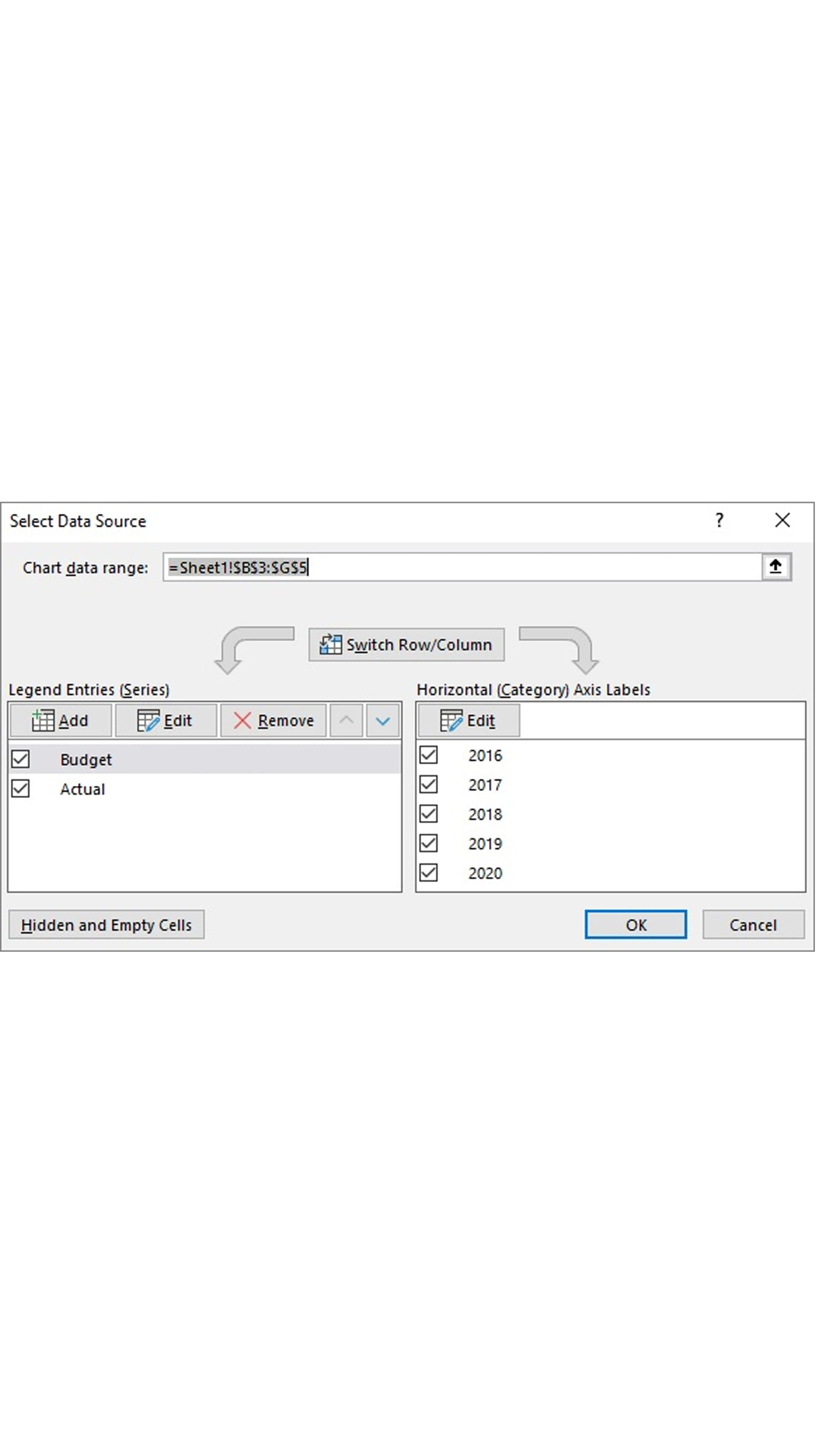Uncheck the Actual series checkbox
Image resolution: width=819 pixels, height=1456 pixels.
pyautogui.click(x=21, y=788)
